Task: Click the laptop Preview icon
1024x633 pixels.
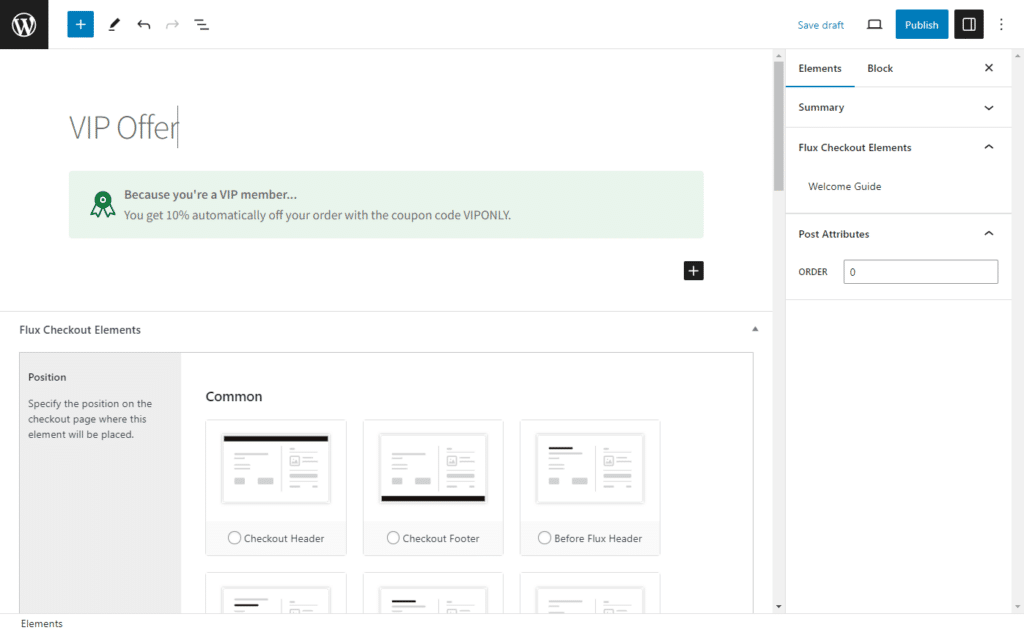Action: pos(874,25)
